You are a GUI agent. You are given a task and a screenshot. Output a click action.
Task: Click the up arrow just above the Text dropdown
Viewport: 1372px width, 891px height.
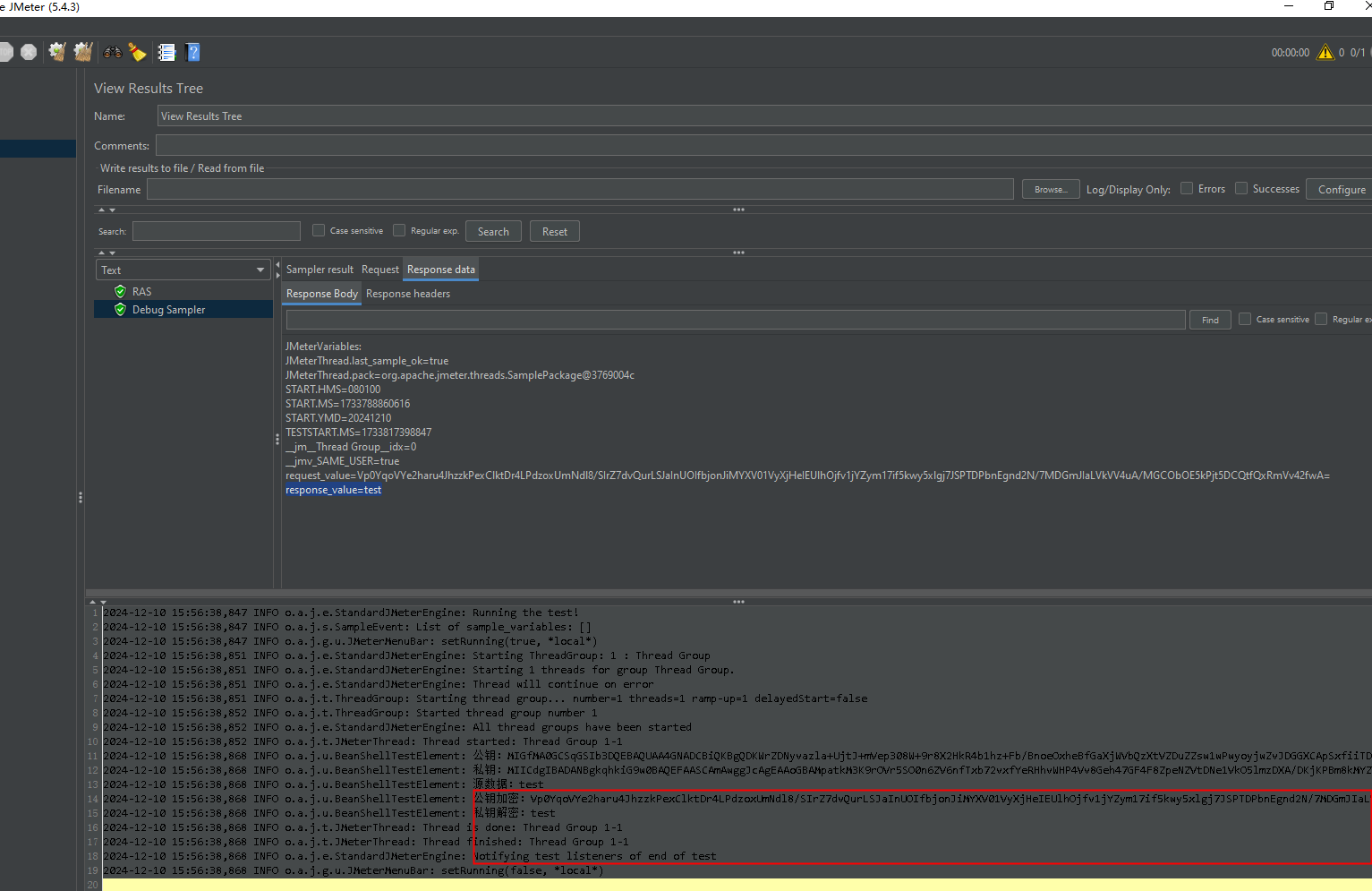coord(101,253)
